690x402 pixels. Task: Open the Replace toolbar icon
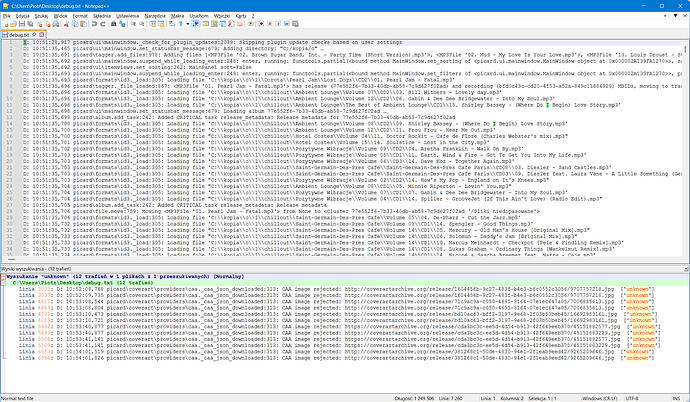click(122, 24)
